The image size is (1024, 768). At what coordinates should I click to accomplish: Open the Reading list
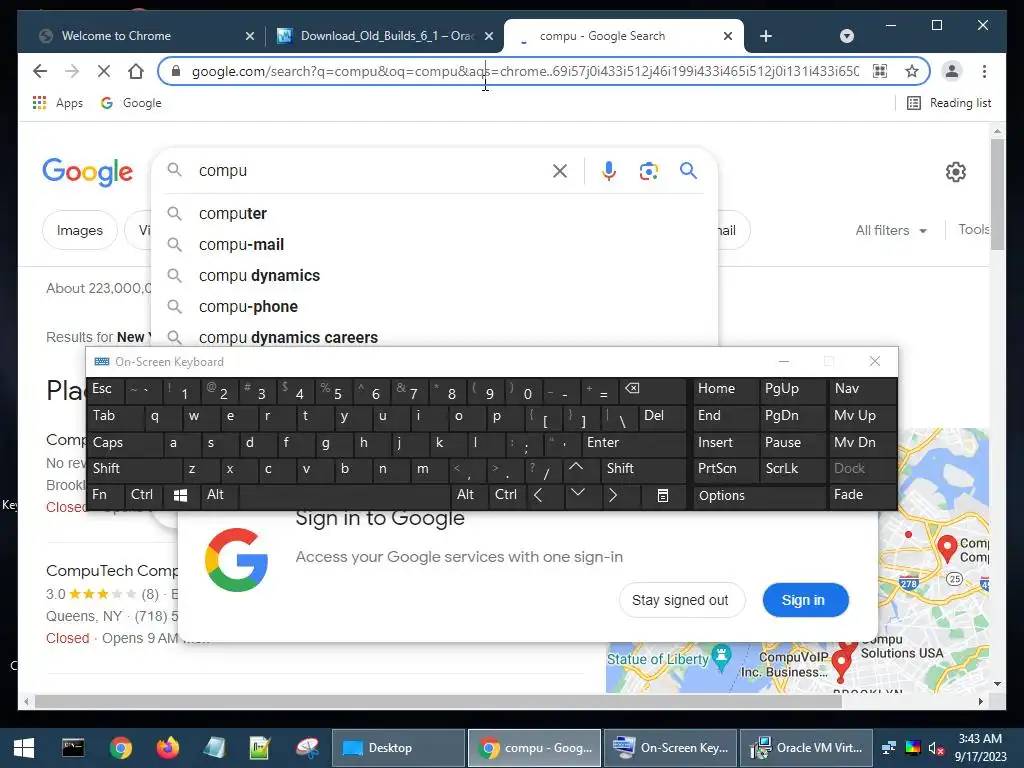(x=949, y=103)
